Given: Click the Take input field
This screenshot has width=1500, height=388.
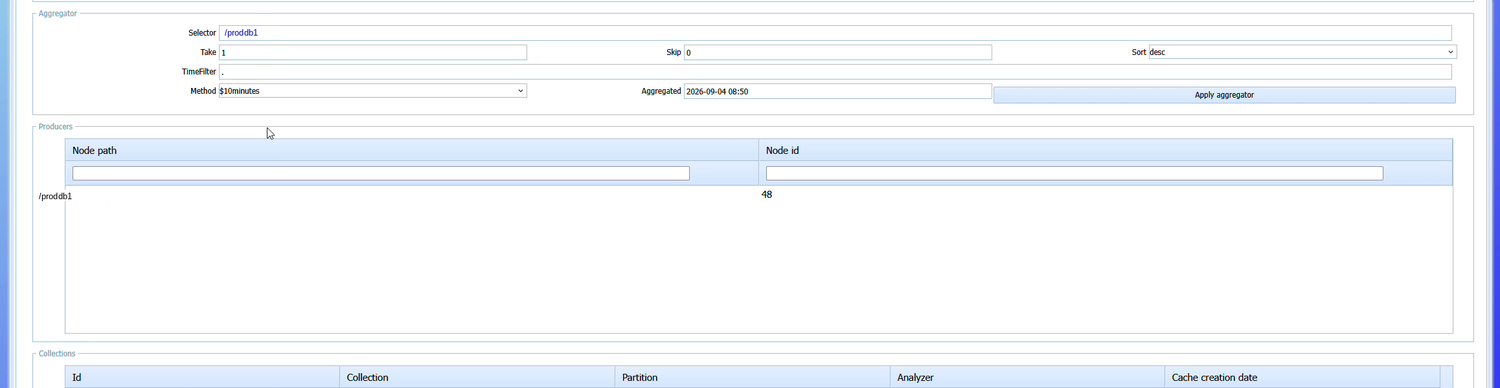Looking at the screenshot, I should tap(373, 52).
